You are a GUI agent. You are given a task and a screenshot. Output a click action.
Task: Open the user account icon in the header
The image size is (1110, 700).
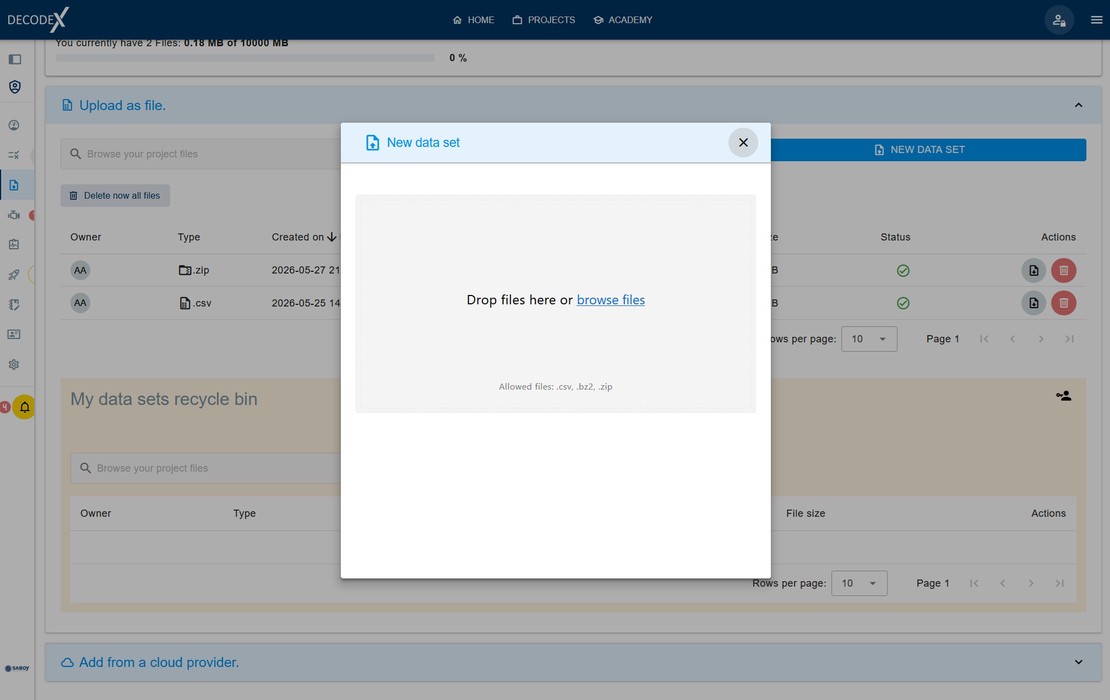click(1059, 20)
